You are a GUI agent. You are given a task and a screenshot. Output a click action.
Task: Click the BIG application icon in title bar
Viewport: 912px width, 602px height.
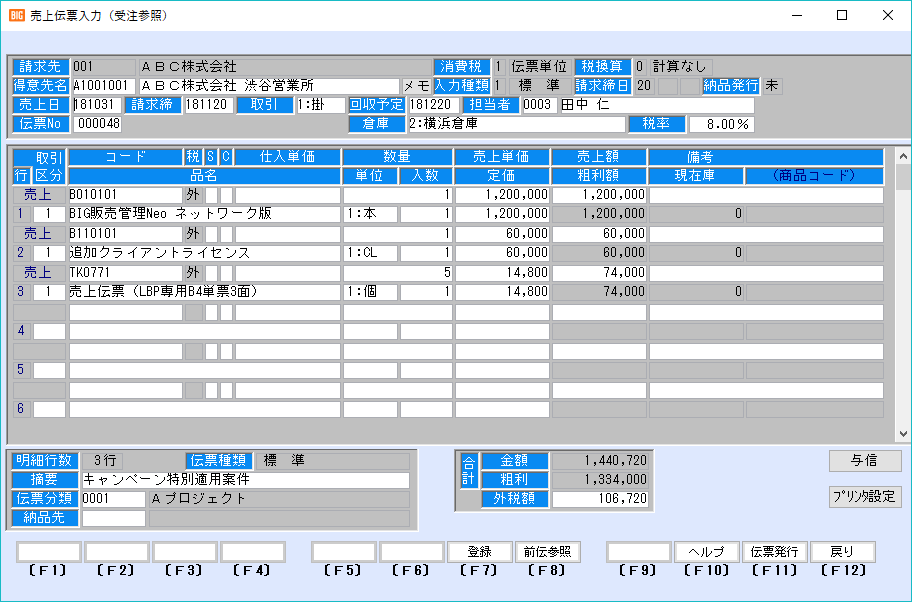point(16,15)
